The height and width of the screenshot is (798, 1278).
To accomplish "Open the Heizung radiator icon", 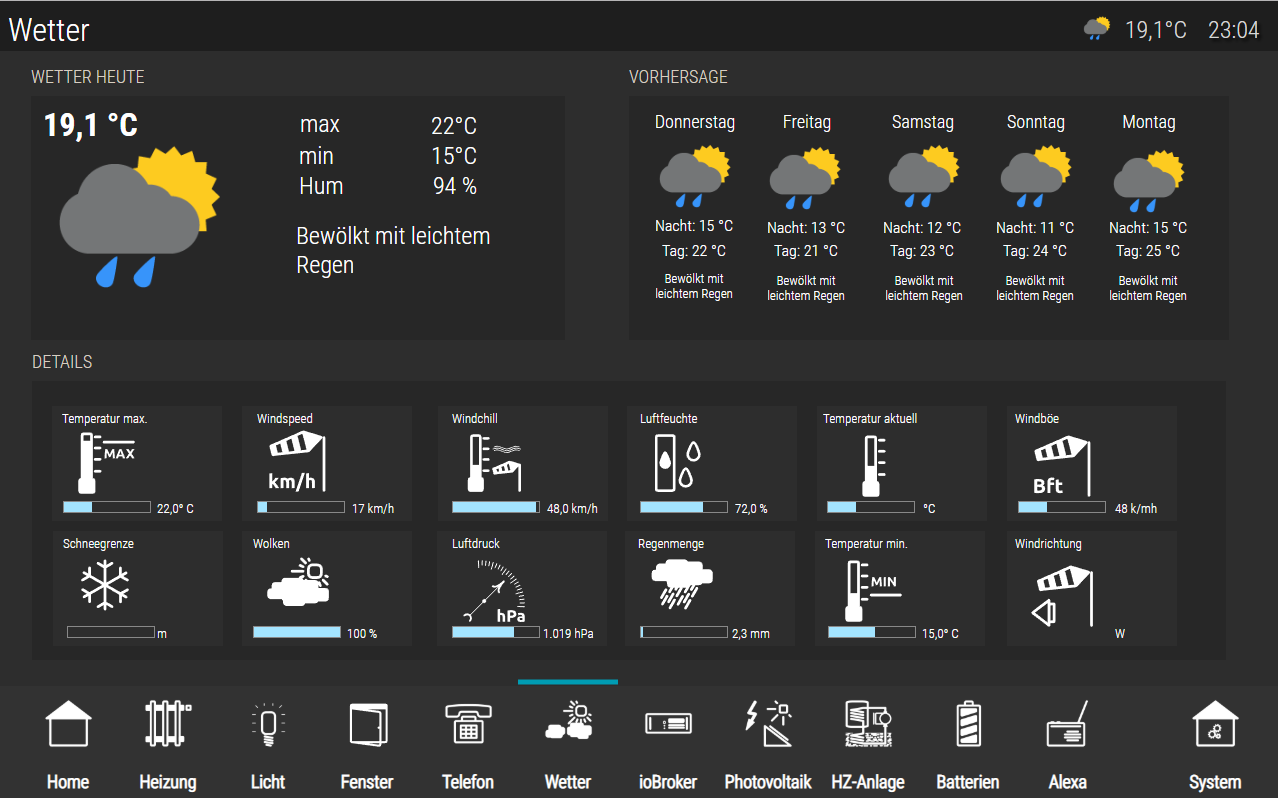I will point(168,724).
